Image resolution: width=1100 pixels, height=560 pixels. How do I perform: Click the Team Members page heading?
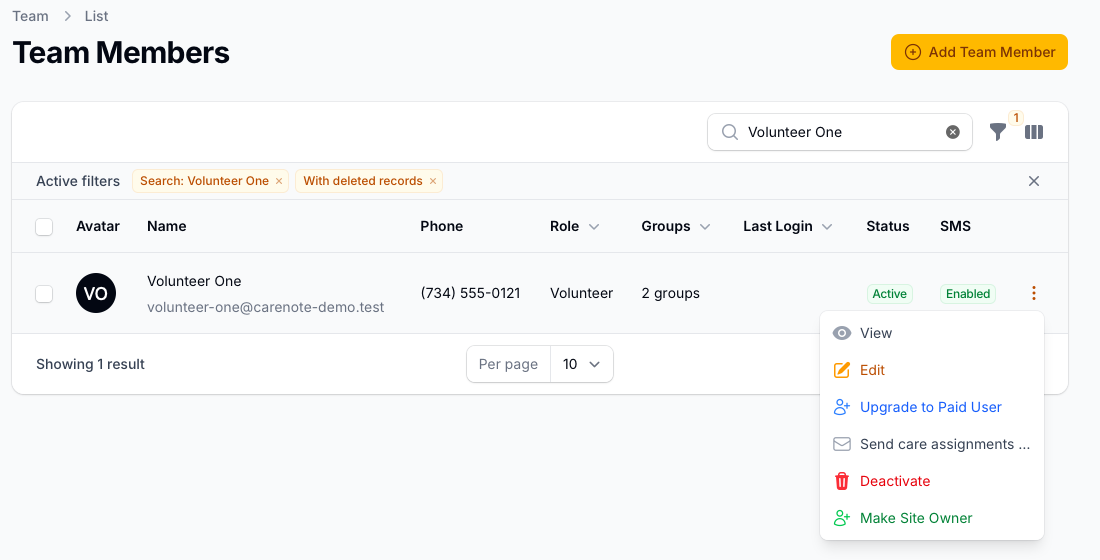tap(121, 53)
